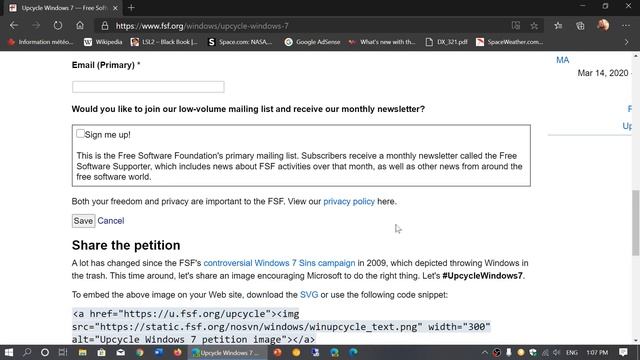Image resolution: width=640 pixels, height=360 pixels.
Task: Open Firefox from the taskbar
Action: (178, 352)
